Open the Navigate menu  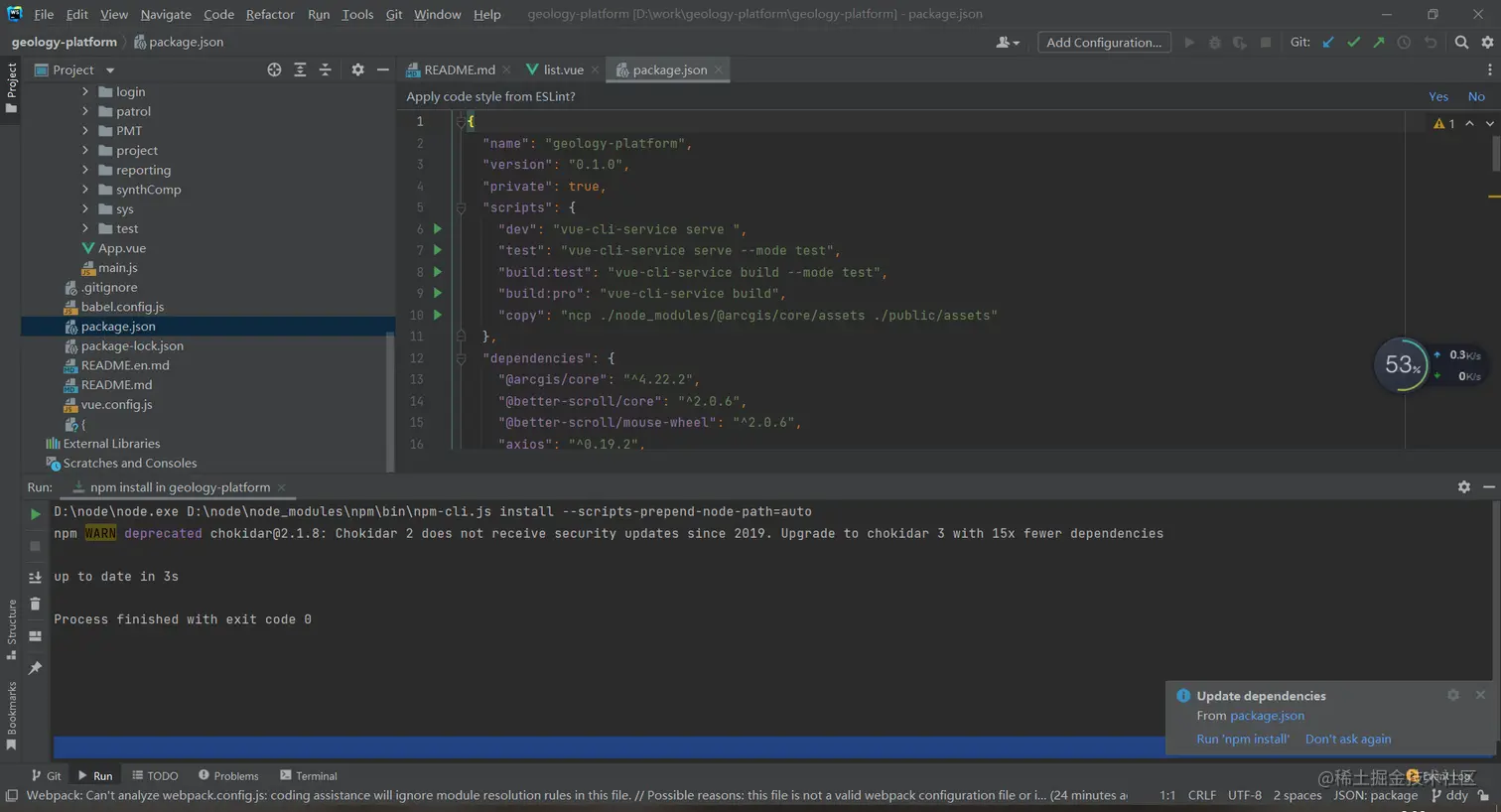pos(166,14)
